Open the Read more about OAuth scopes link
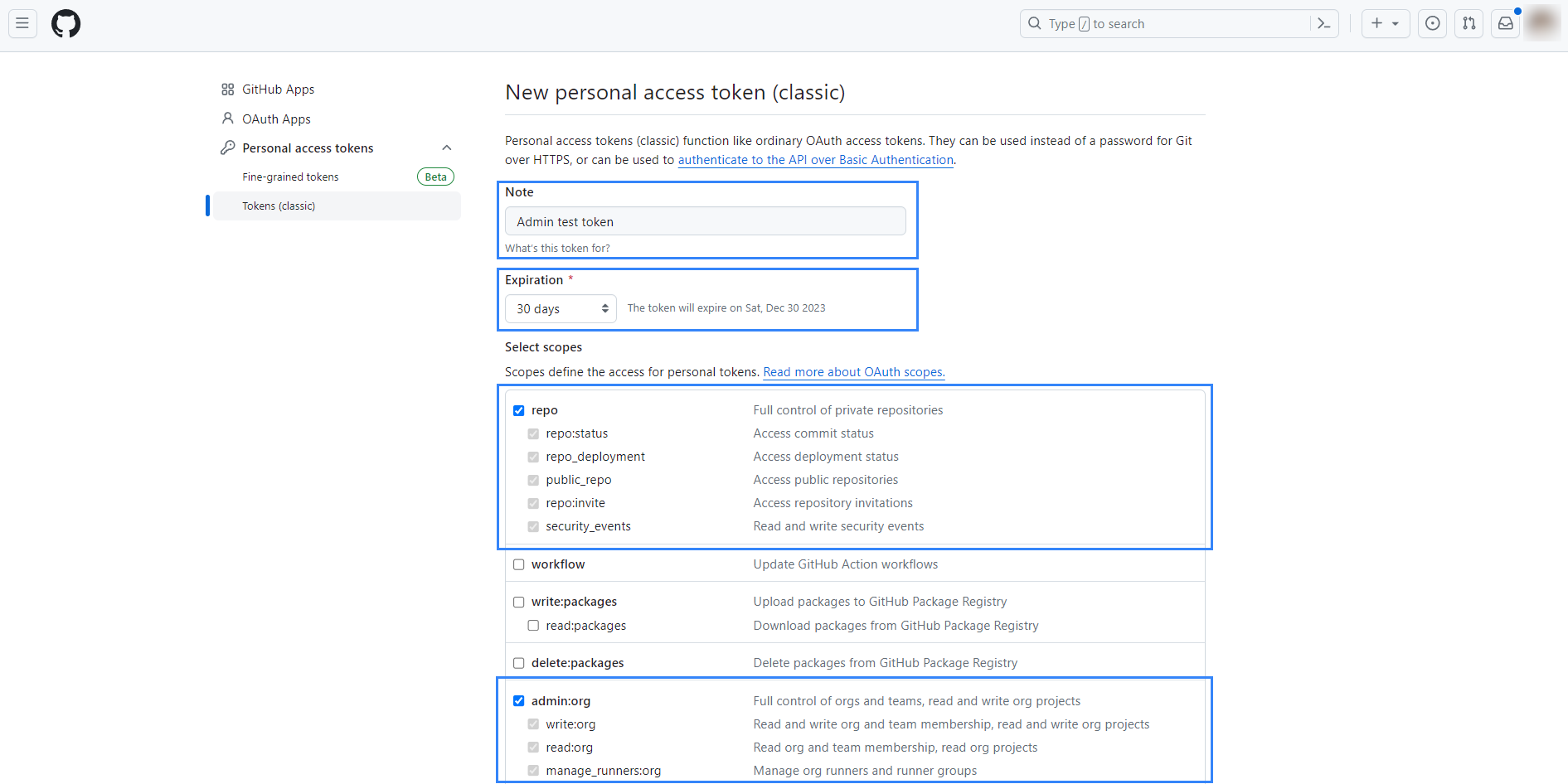1568x784 pixels. coord(853,372)
